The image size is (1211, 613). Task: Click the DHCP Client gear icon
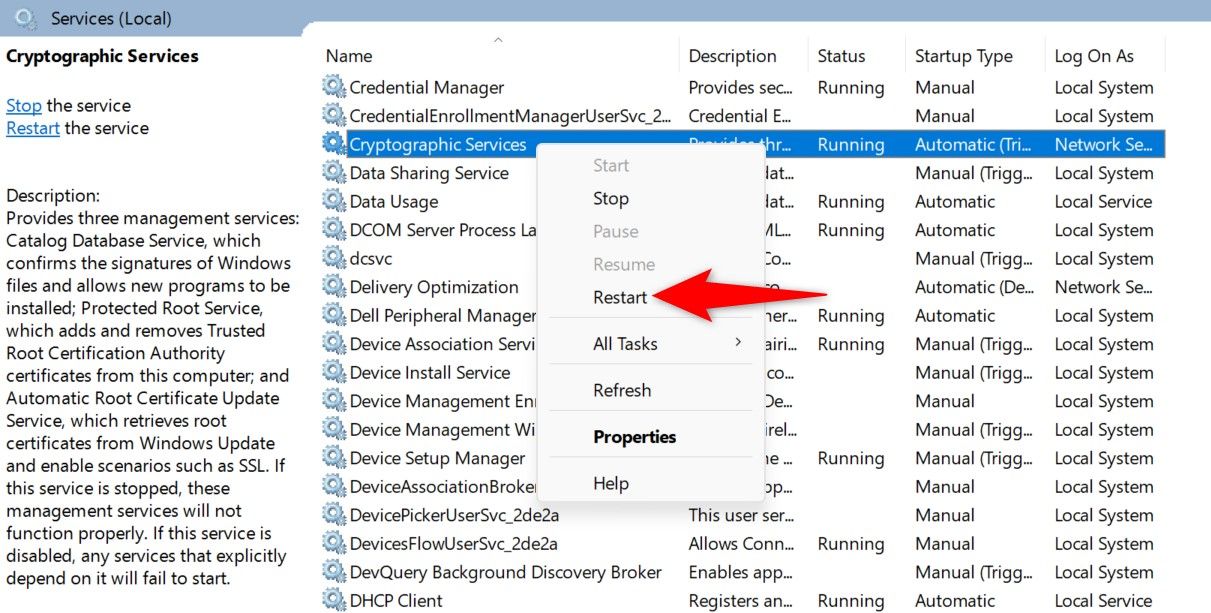click(334, 601)
